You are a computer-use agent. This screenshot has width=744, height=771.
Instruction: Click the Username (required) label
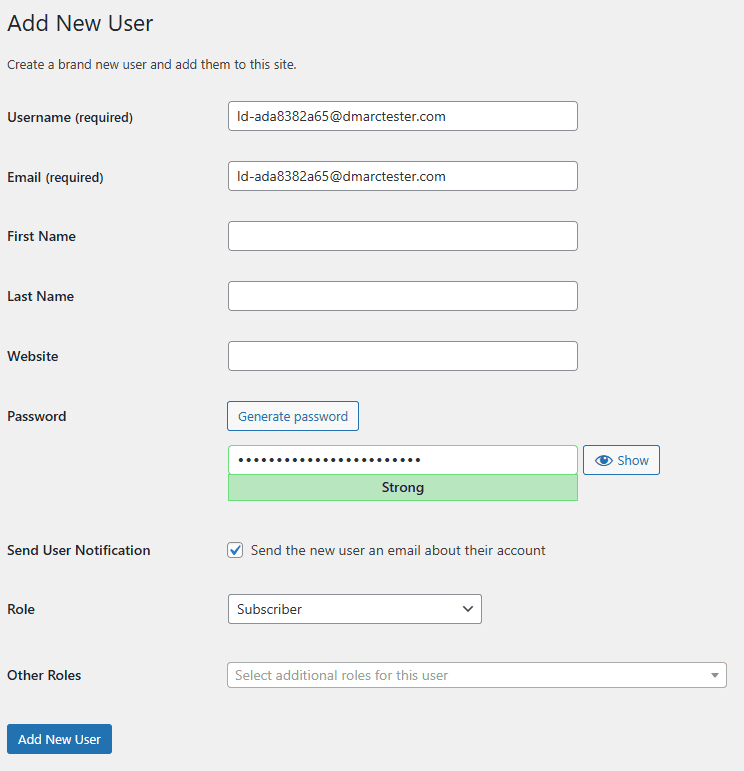tap(70, 117)
